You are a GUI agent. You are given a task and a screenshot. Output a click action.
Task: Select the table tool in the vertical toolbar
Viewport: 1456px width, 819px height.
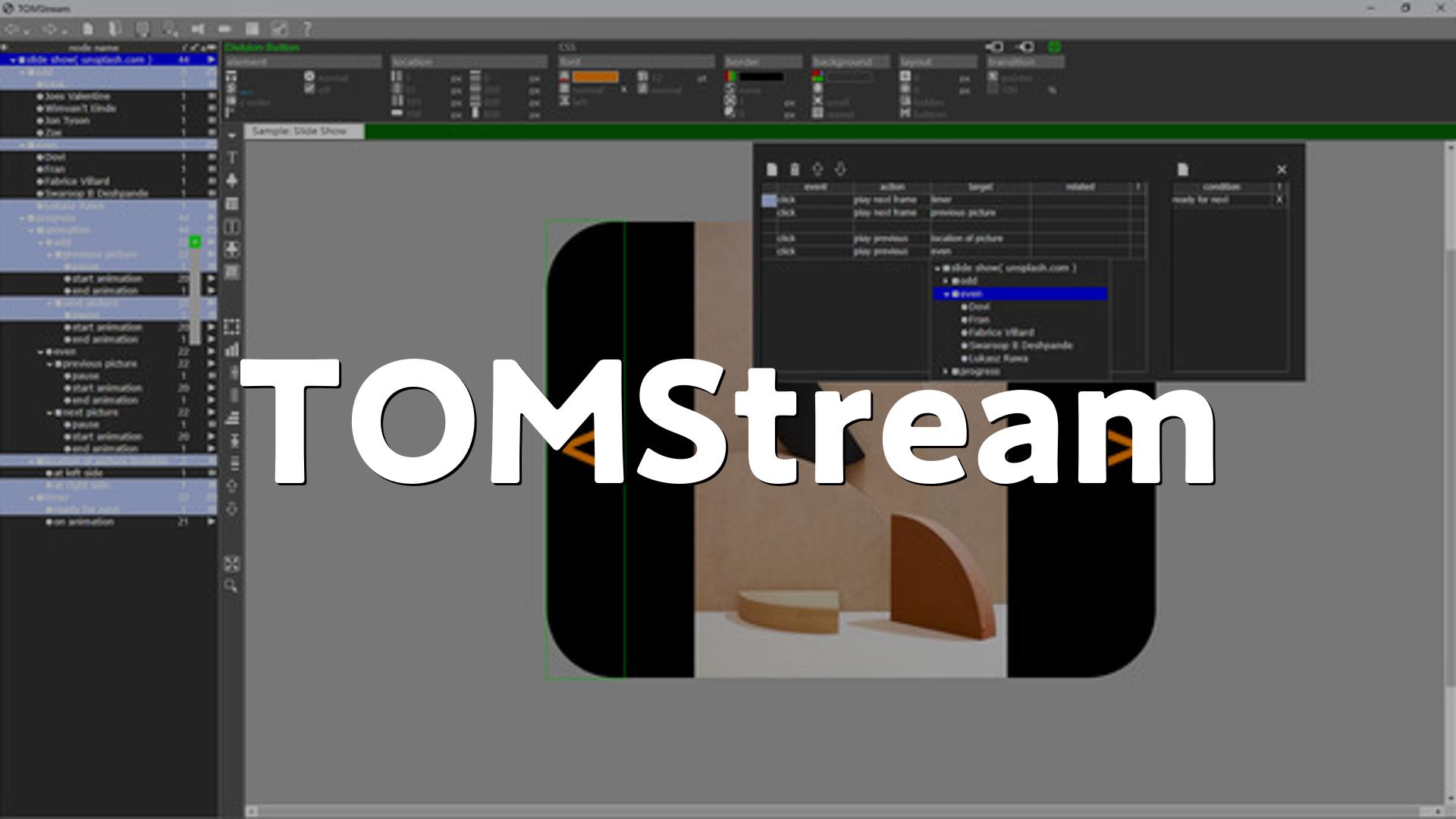pos(233,203)
